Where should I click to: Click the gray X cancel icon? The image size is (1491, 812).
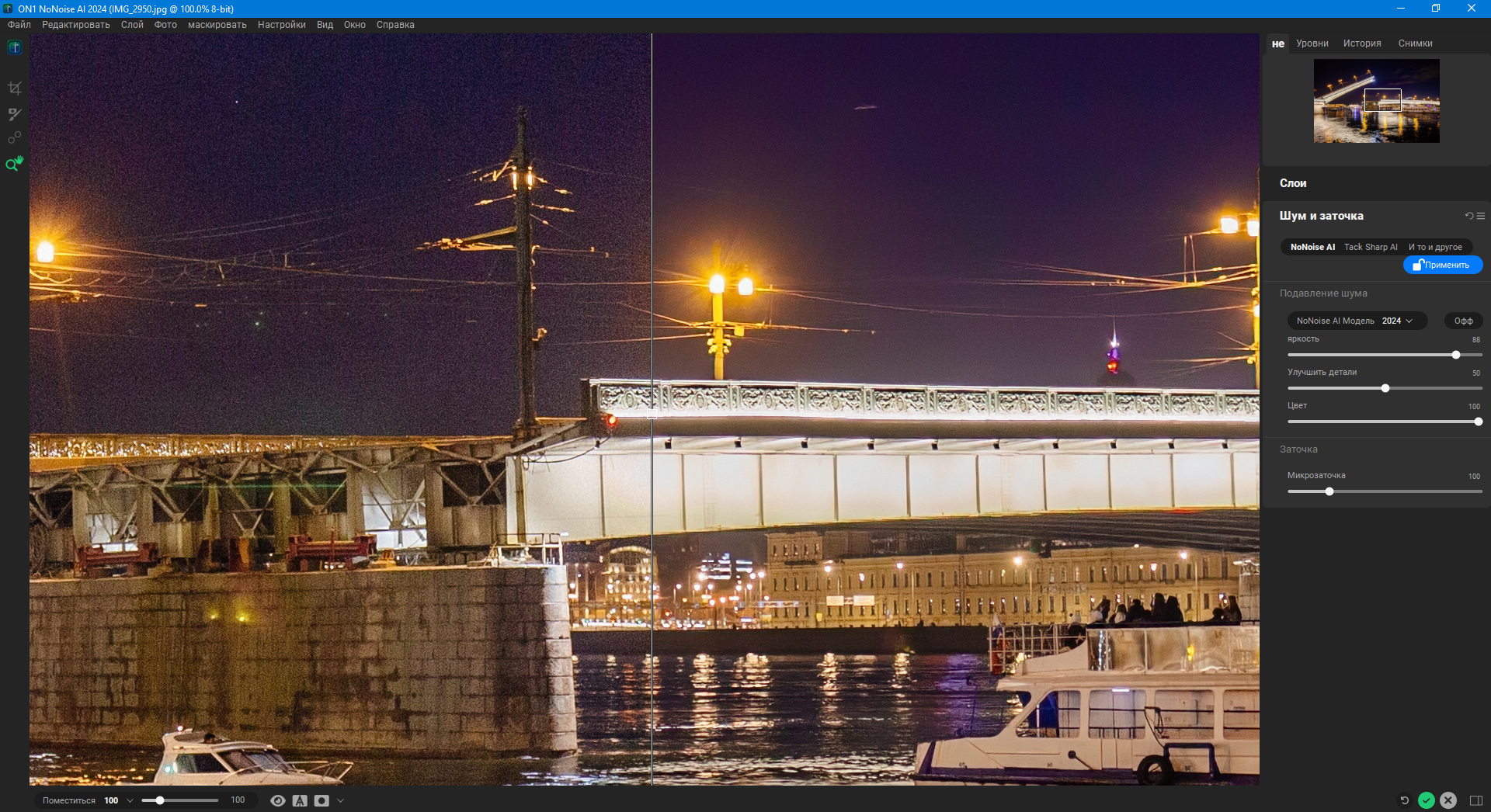click(x=1448, y=800)
